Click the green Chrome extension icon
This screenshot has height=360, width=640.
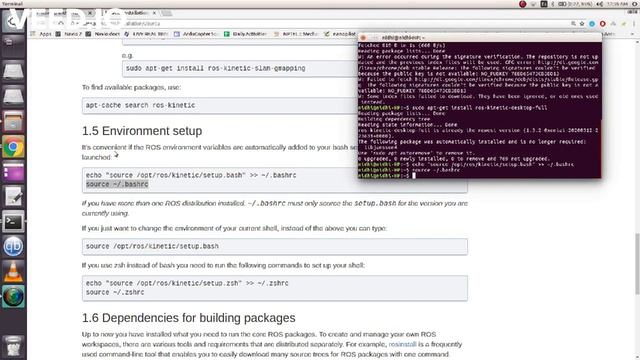(x=623, y=24)
